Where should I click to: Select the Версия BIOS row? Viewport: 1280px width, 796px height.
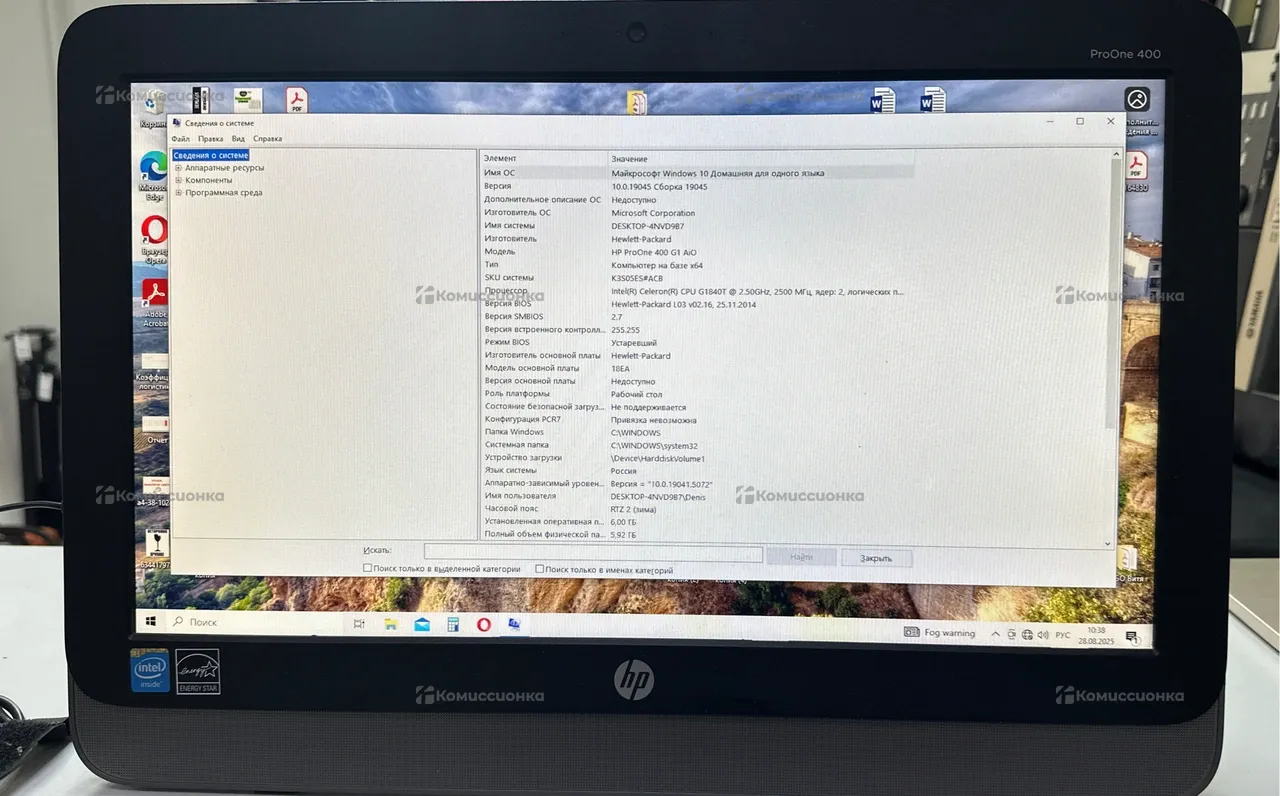pos(697,304)
